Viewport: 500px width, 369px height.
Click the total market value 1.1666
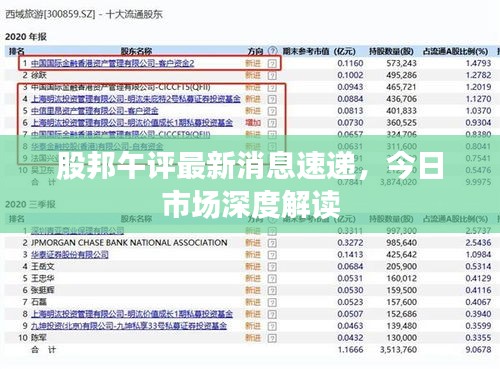(350, 350)
